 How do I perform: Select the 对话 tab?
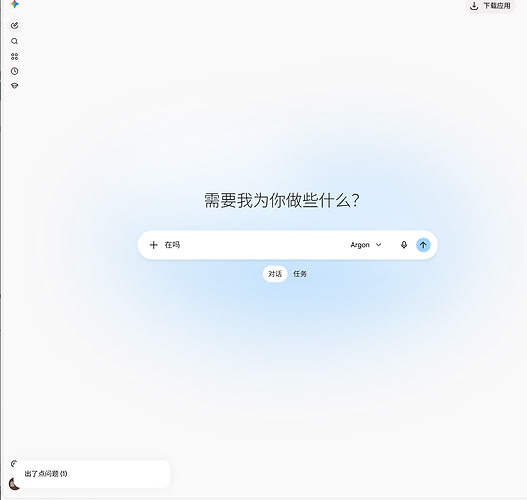275,274
